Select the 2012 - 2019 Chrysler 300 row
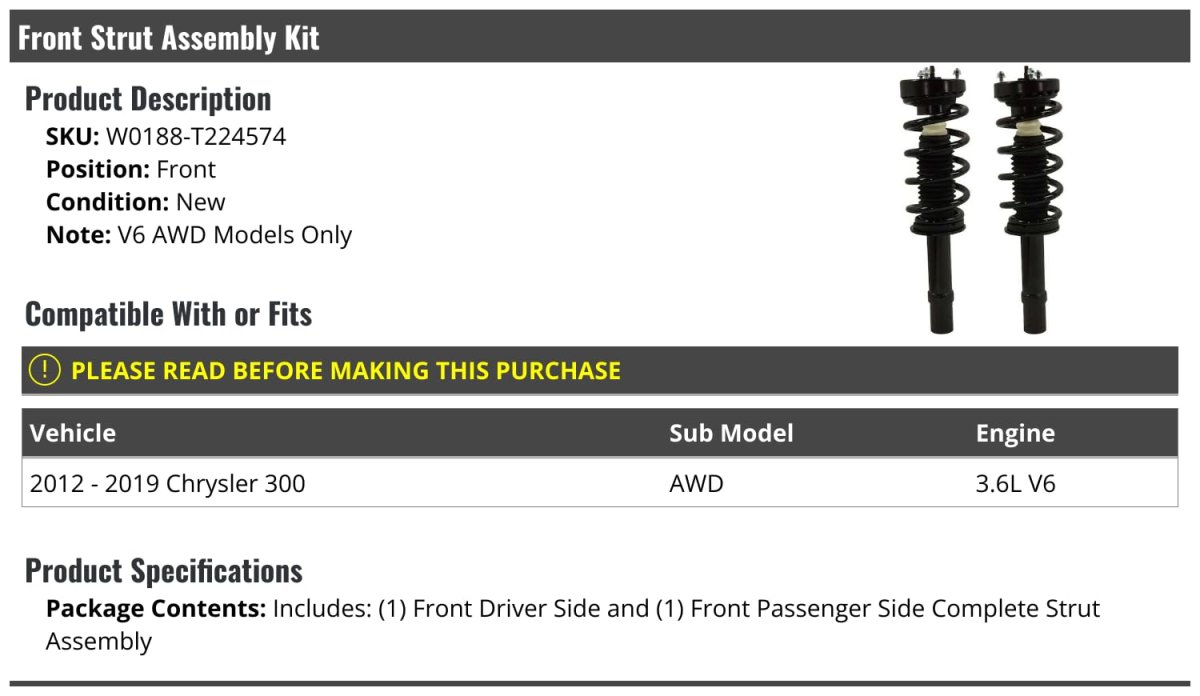Image resolution: width=1200 pixels, height=696 pixels. pyautogui.click(x=168, y=484)
